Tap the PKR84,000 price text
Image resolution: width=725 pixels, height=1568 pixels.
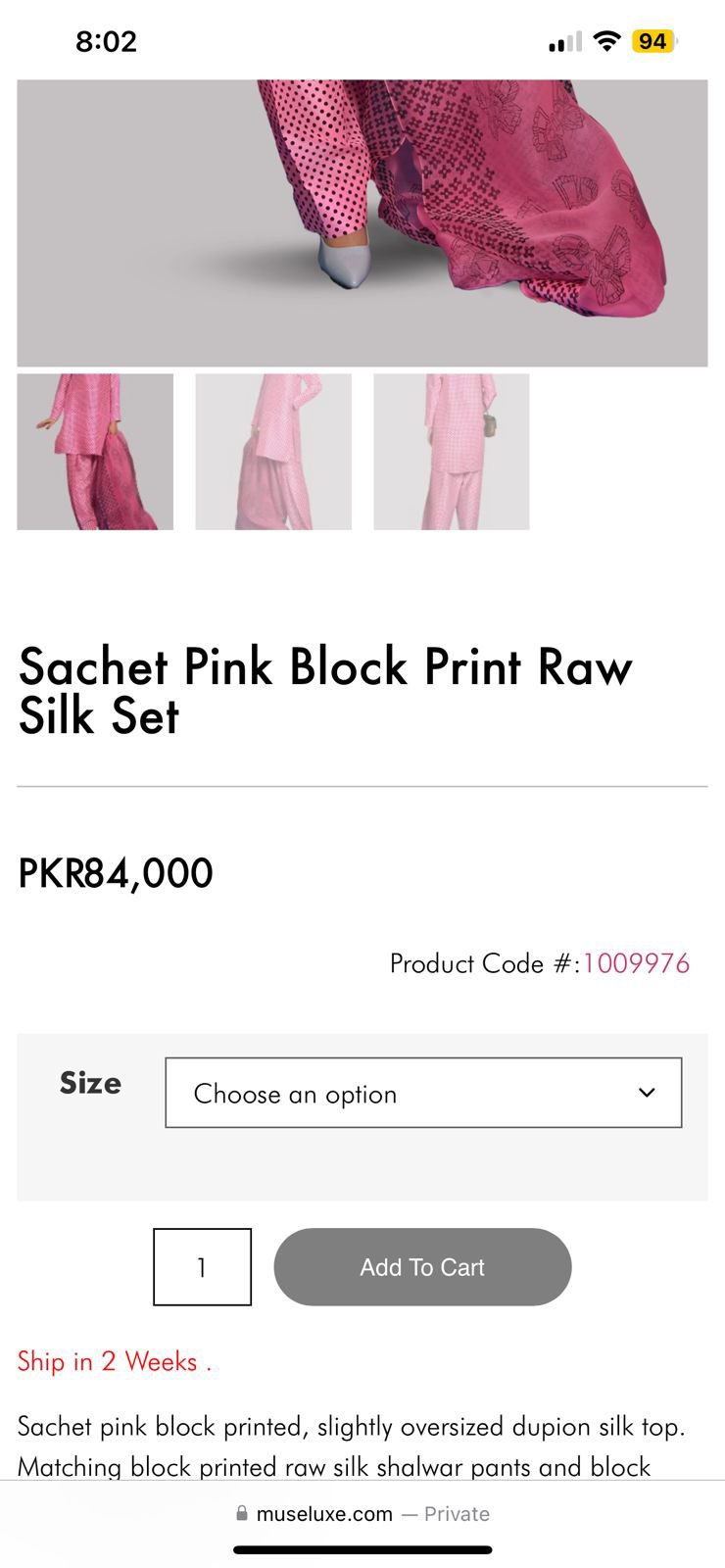(116, 873)
